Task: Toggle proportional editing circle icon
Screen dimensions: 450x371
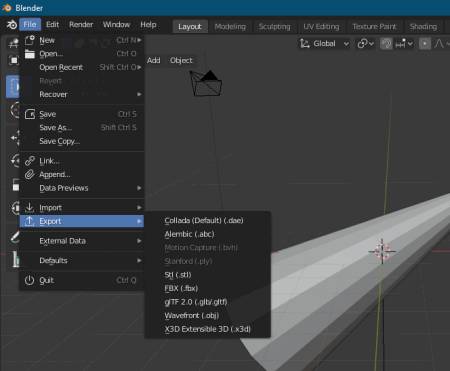Action: pos(425,44)
